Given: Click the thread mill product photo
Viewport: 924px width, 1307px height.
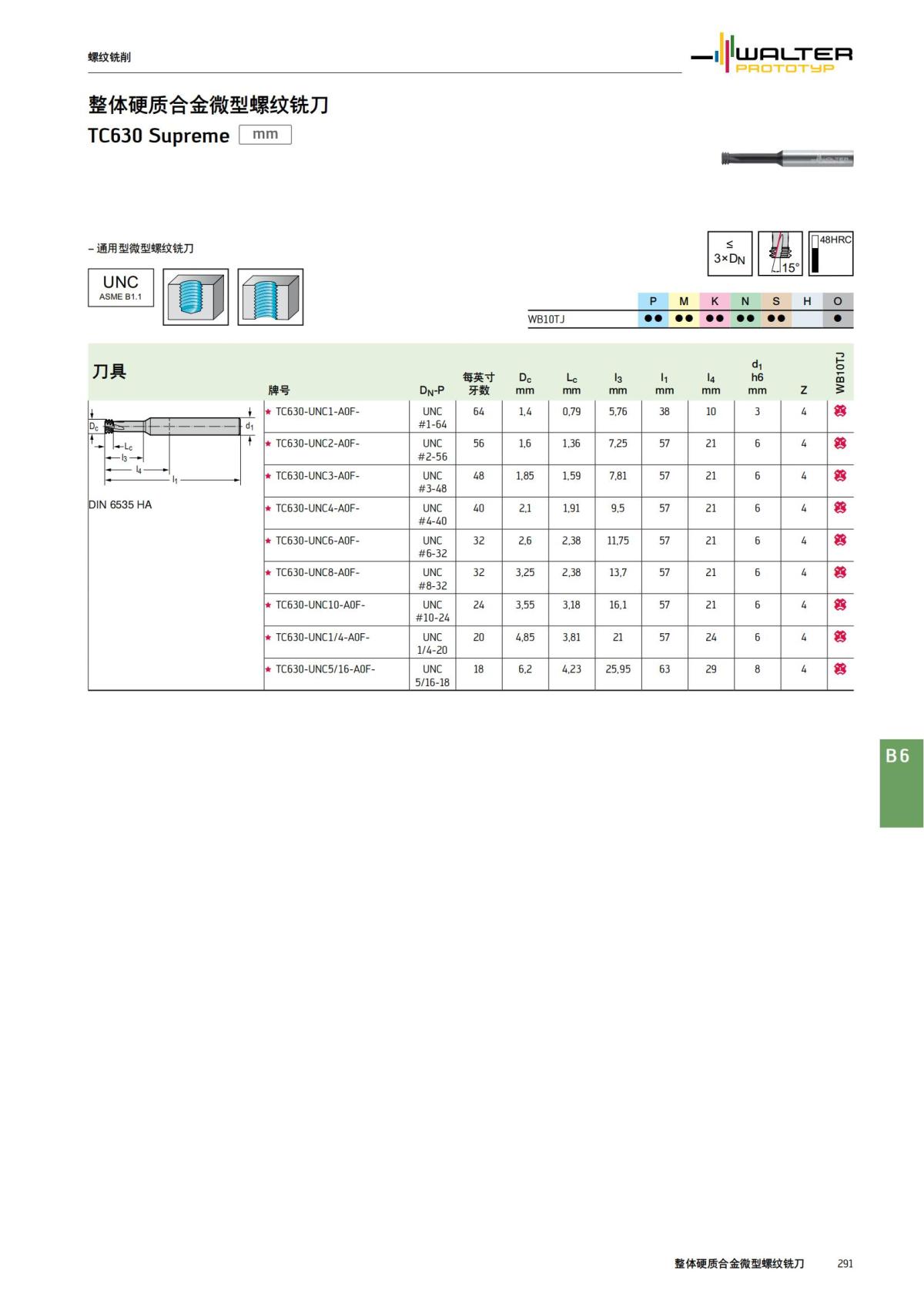Looking at the screenshot, I should [787, 159].
